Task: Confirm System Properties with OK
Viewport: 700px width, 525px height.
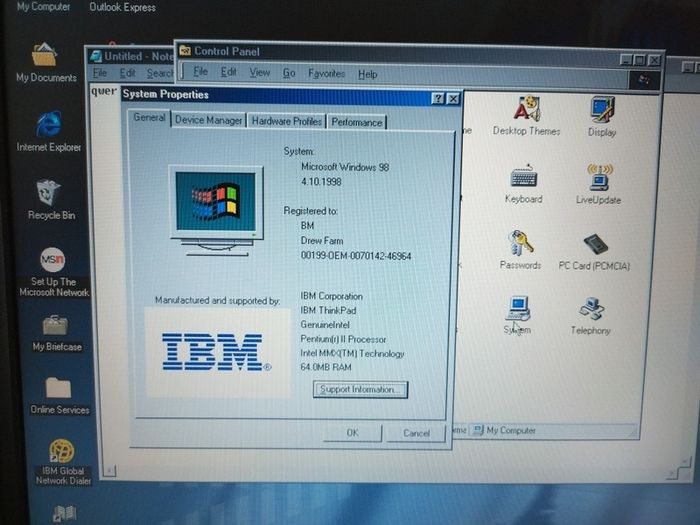Action: point(352,433)
